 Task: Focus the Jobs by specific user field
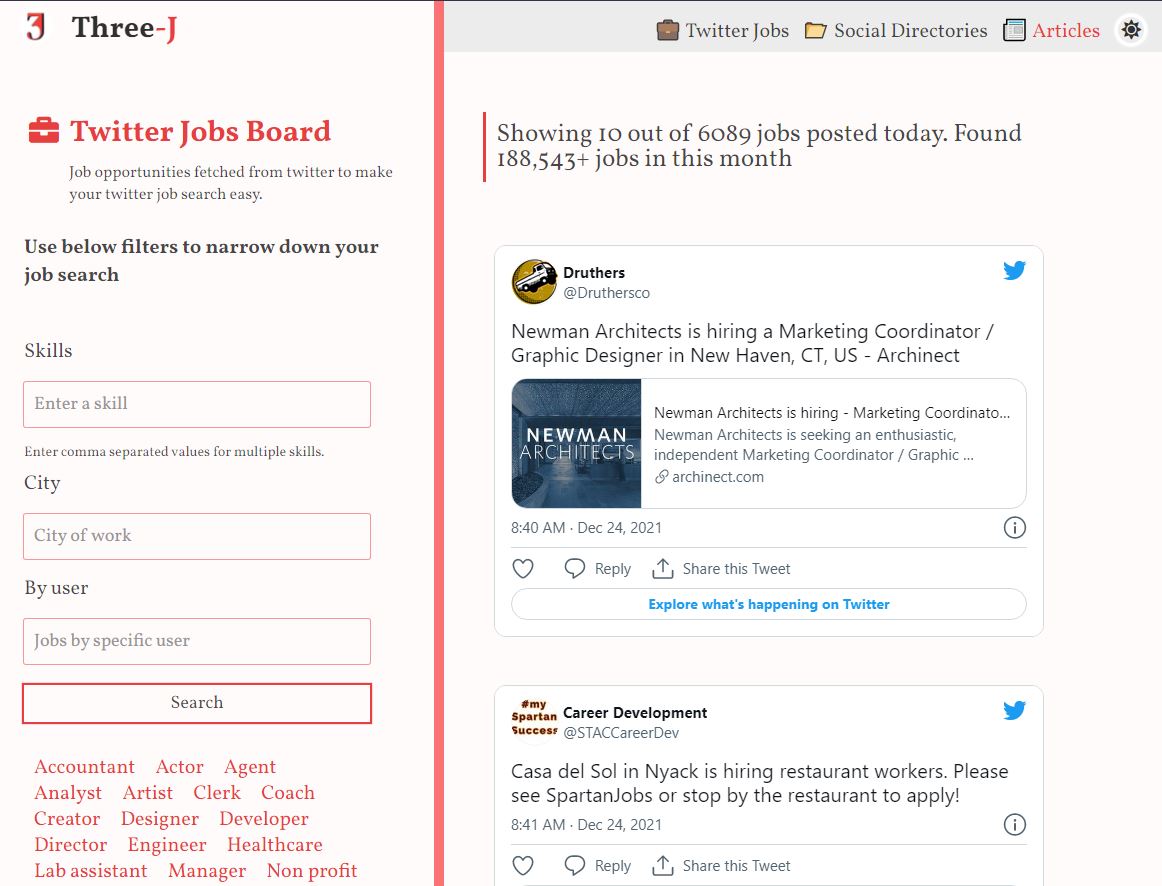(197, 642)
